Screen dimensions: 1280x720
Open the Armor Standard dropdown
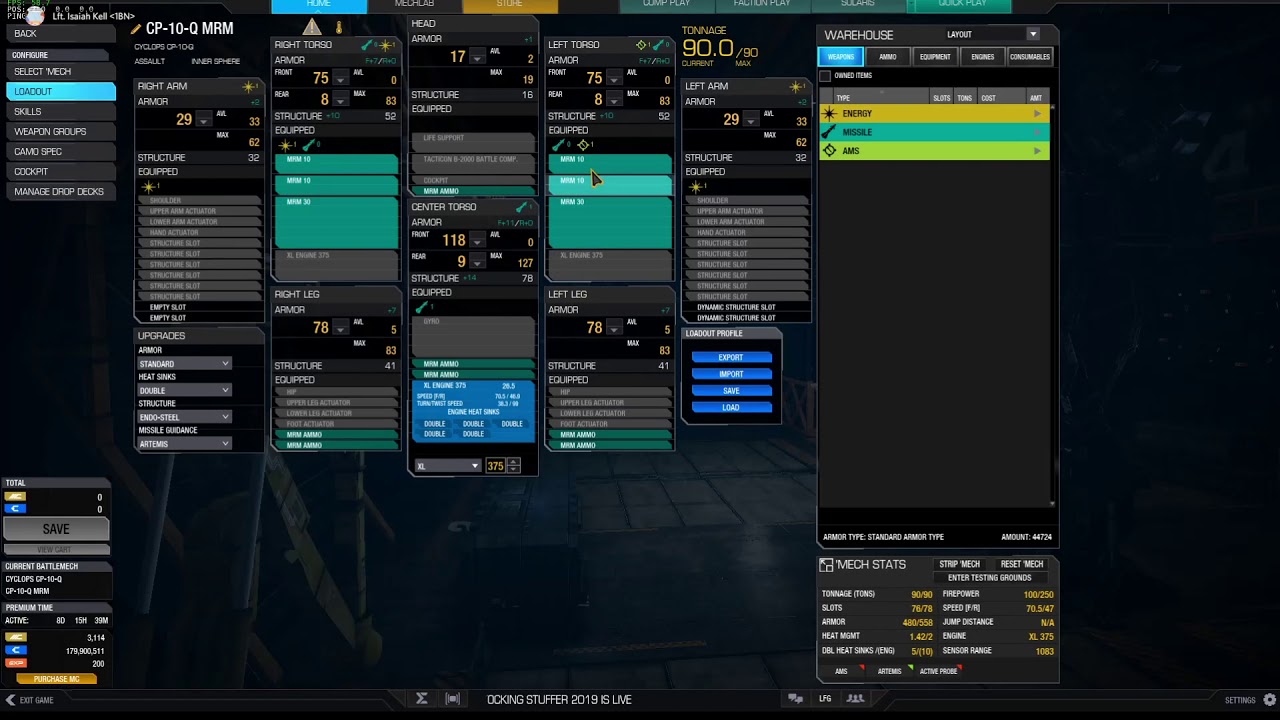point(184,364)
